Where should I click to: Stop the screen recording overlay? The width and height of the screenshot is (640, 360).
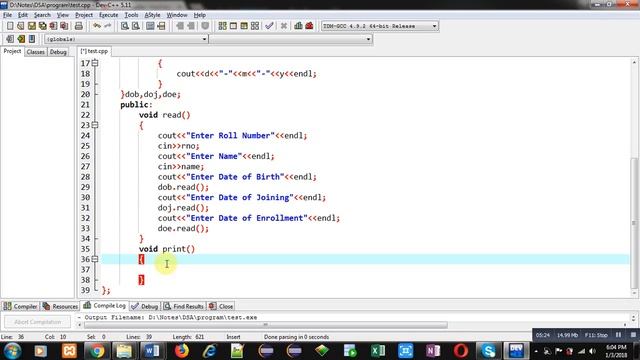633,335
